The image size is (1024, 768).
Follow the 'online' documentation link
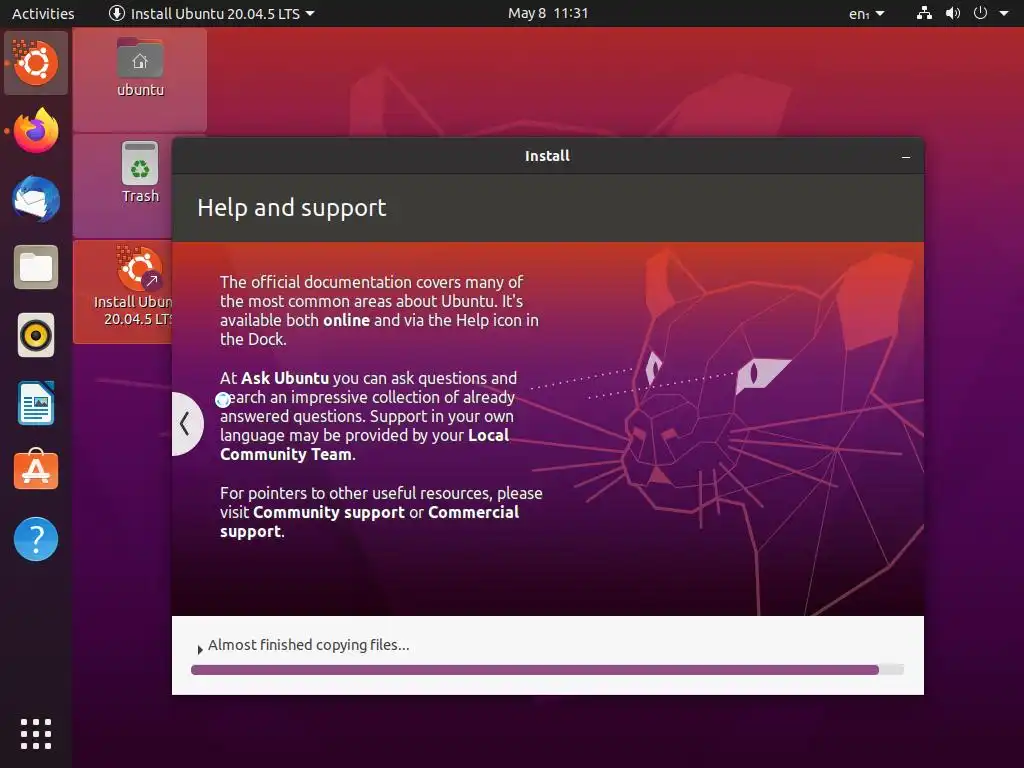click(x=346, y=320)
